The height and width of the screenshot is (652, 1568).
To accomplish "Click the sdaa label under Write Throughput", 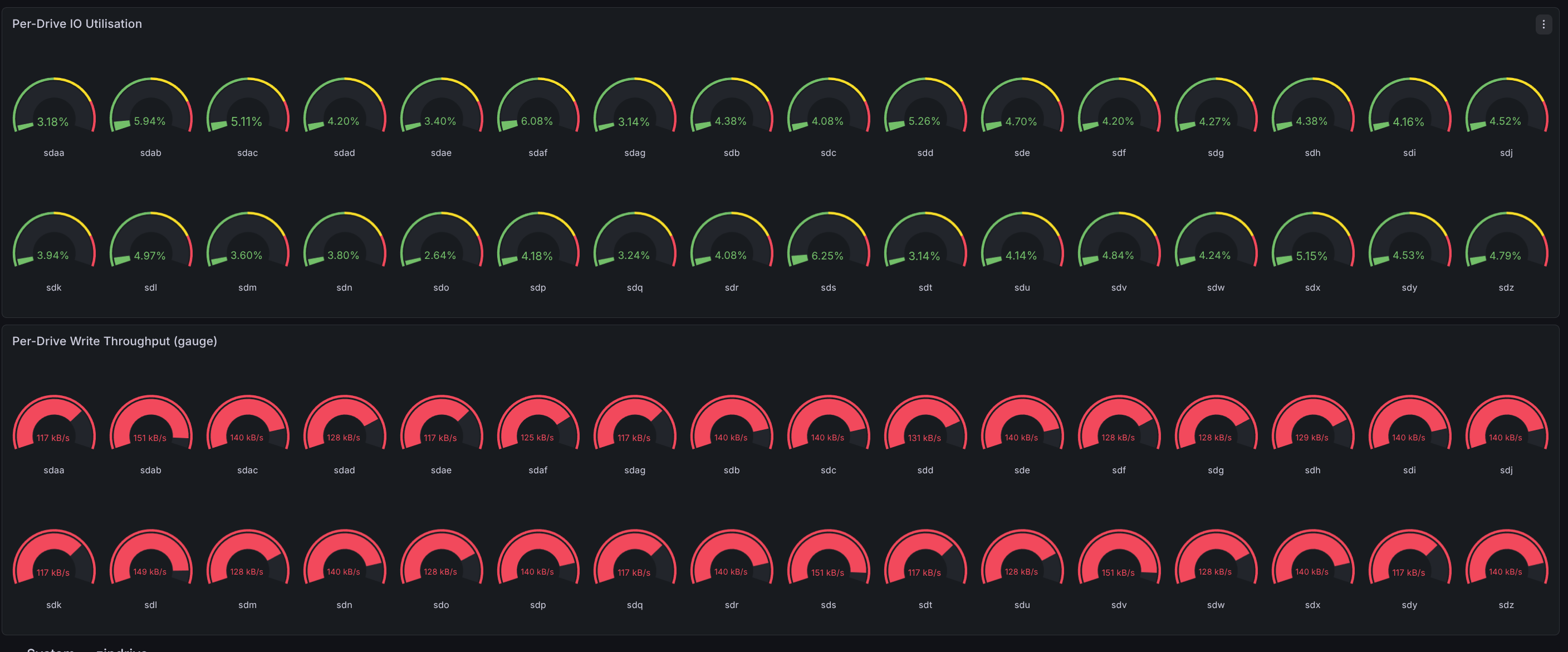I will pos(54,470).
